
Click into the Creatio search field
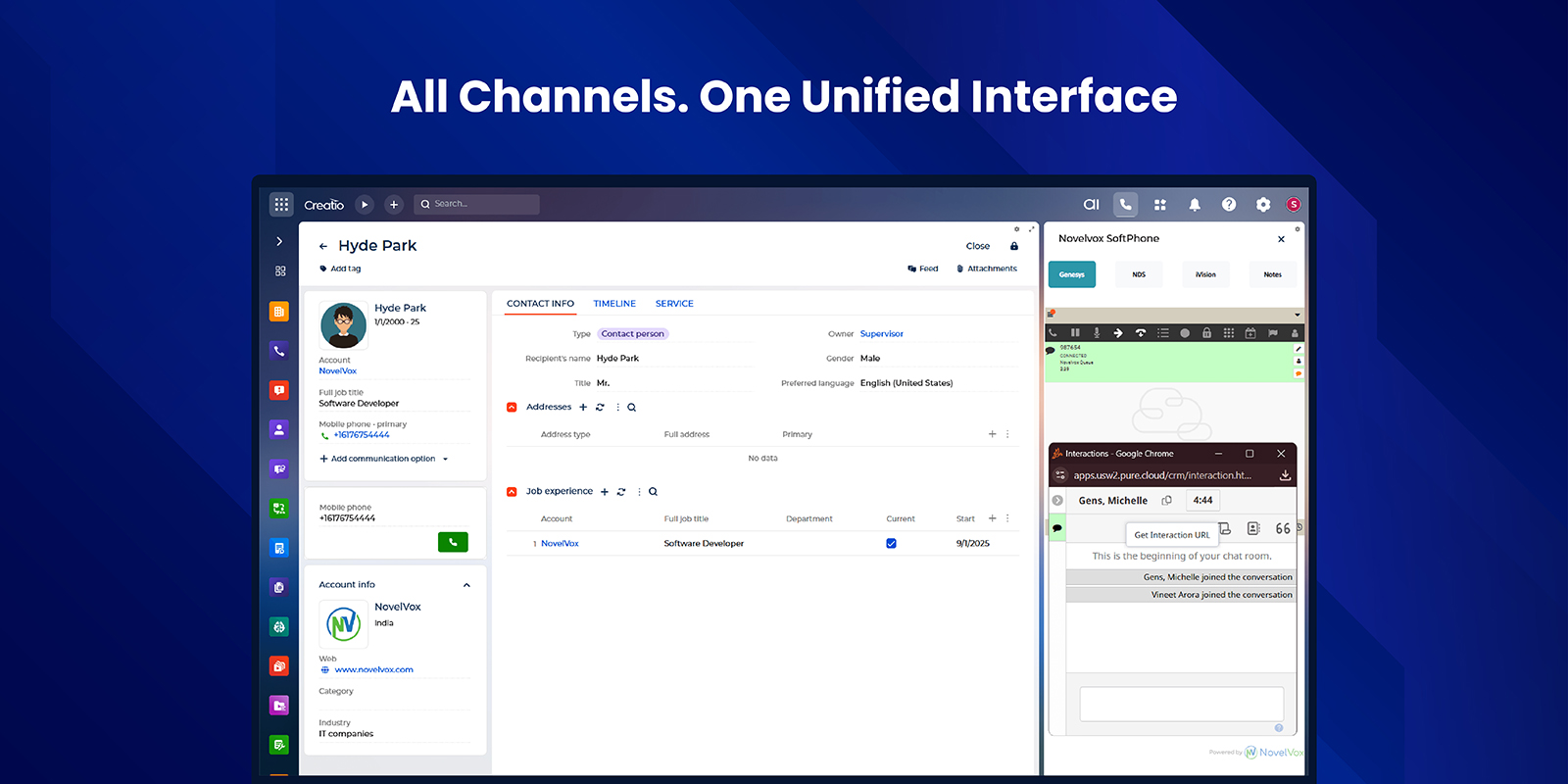[x=480, y=204]
